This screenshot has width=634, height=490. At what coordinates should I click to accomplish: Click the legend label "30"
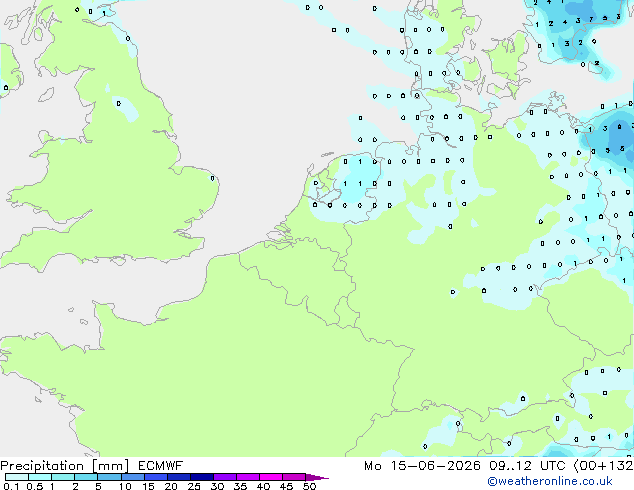pyautogui.click(x=217, y=486)
